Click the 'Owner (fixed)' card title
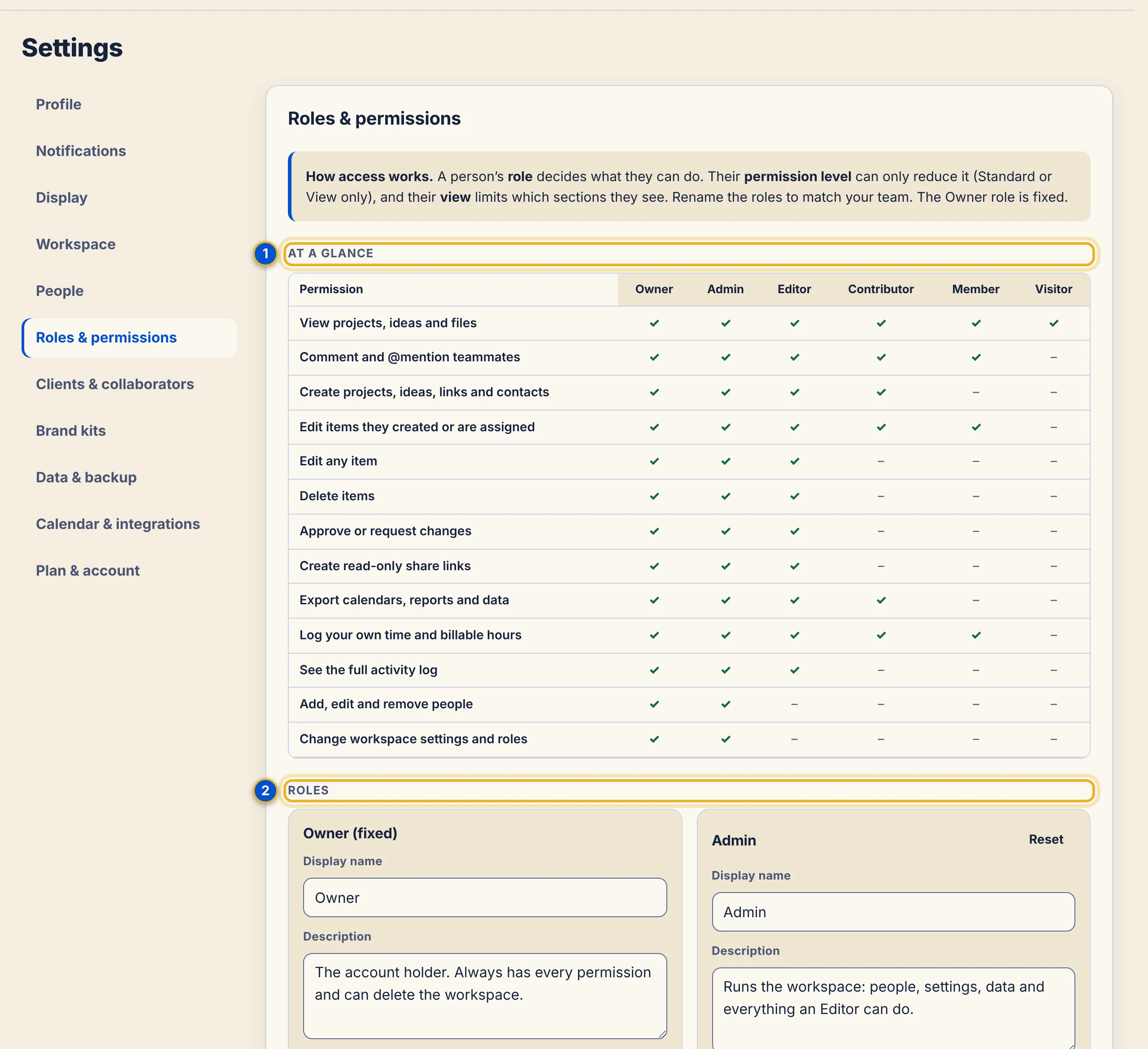 350,833
